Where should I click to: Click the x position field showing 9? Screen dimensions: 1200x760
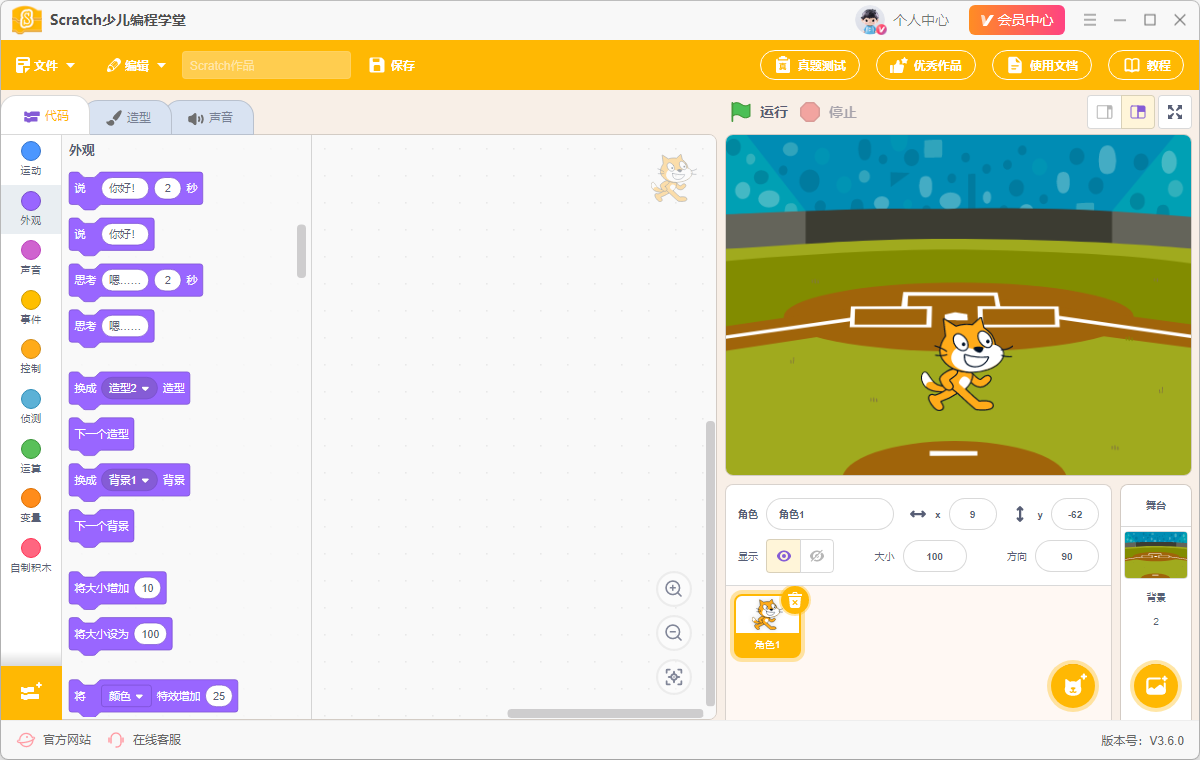click(973, 514)
